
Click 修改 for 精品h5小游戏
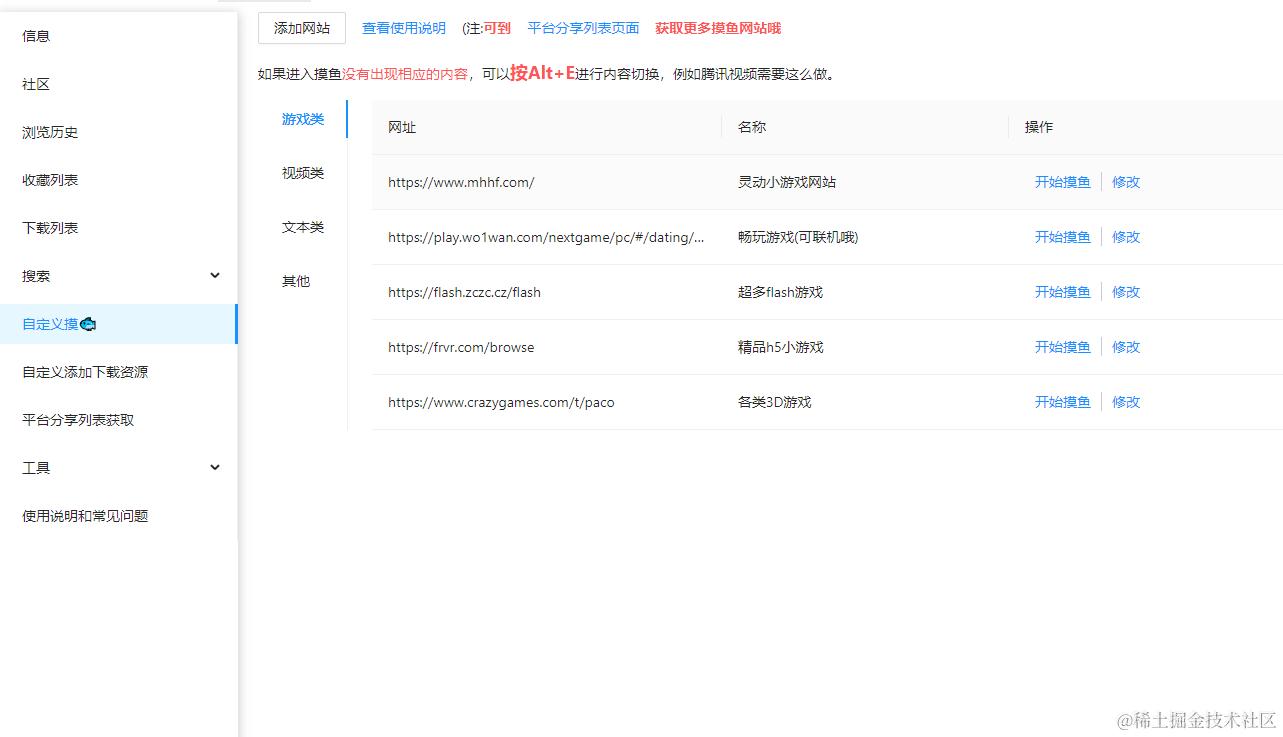[1126, 347]
